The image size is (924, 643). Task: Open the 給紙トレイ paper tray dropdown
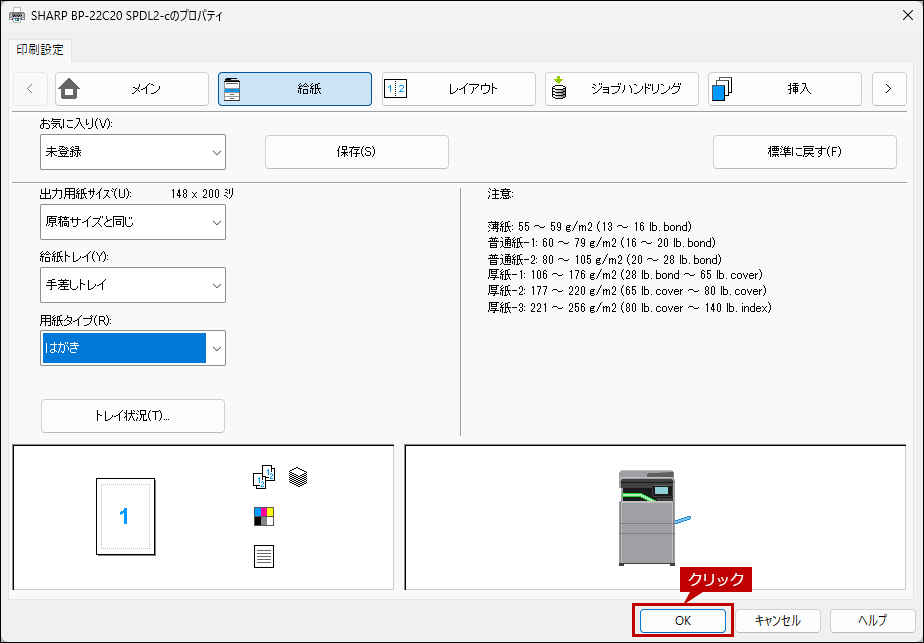click(133, 286)
